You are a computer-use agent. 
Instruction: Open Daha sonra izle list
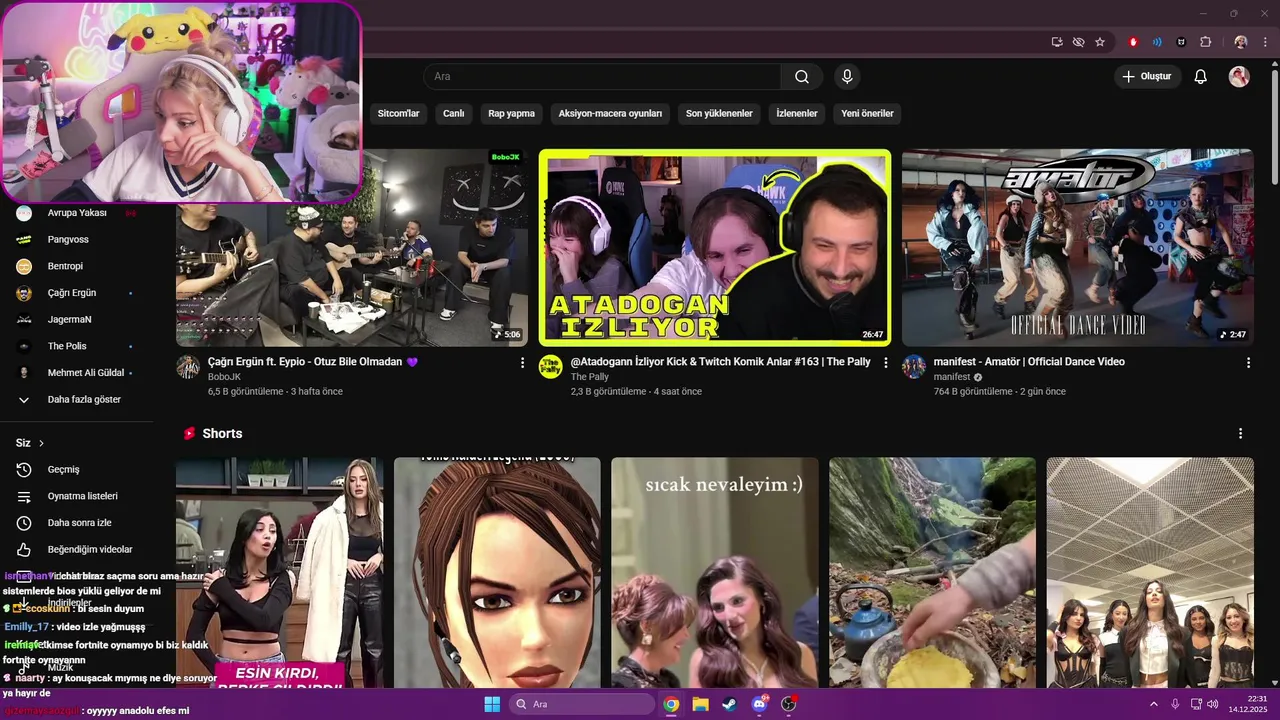click(x=79, y=523)
